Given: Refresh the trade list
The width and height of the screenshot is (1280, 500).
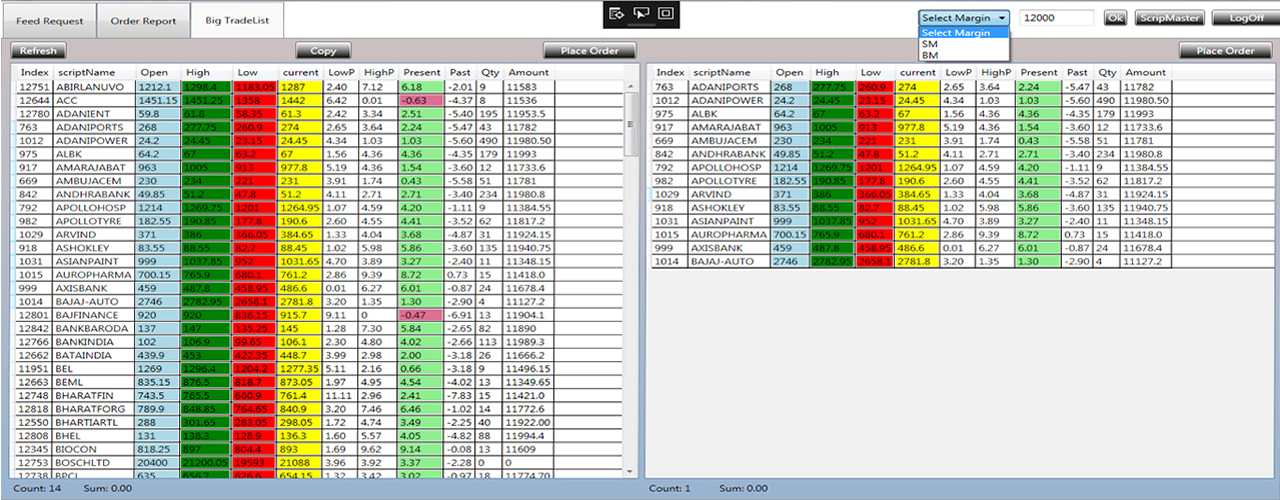Looking at the screenshot, I should pos(38,51).
